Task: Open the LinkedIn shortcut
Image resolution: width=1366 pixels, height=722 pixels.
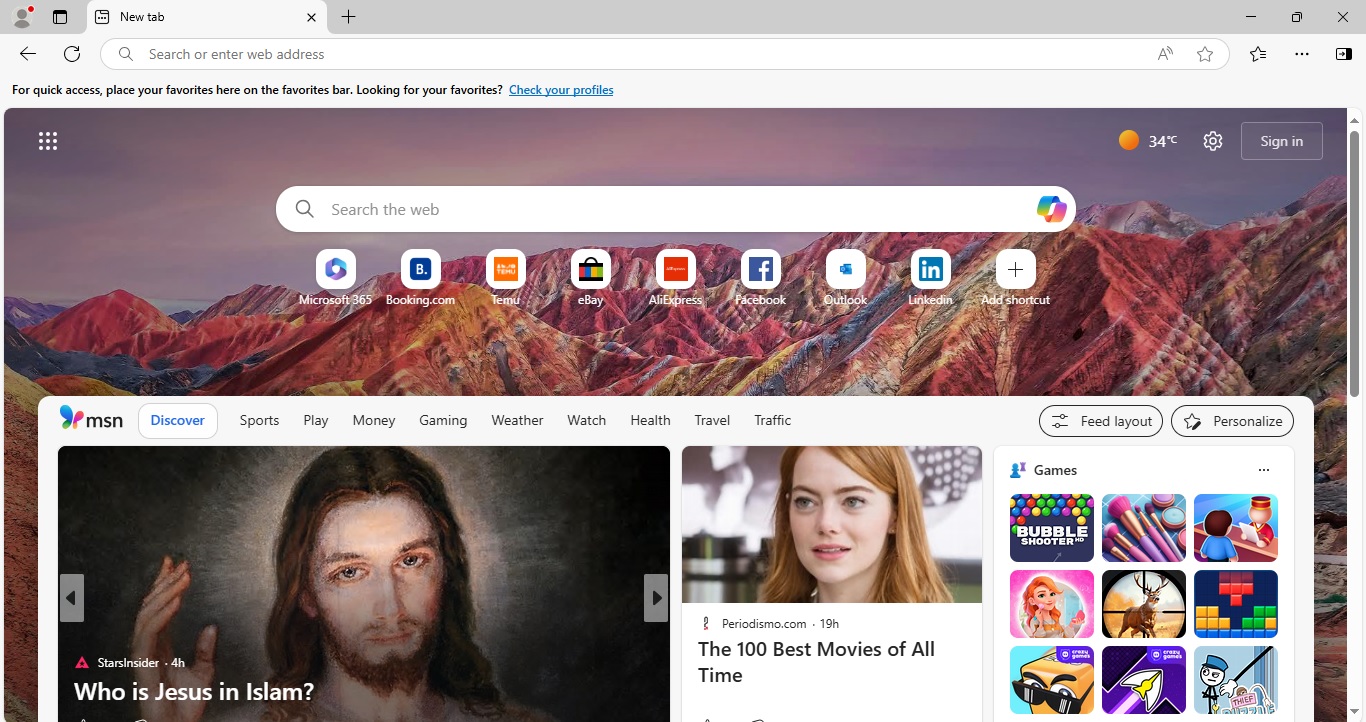Action: 930,270
